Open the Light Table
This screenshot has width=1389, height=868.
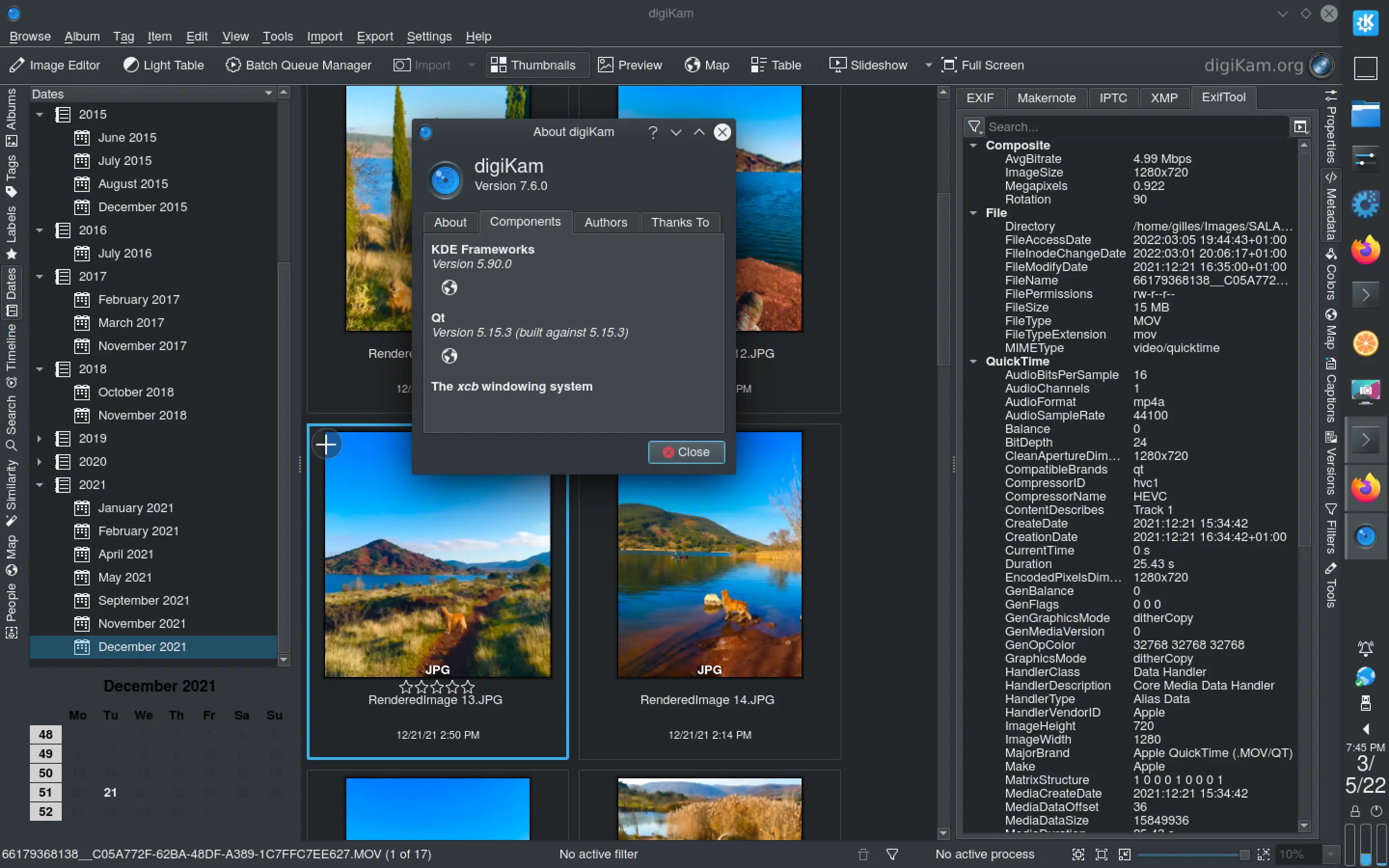pyautogui.click(x=163, y=65)
